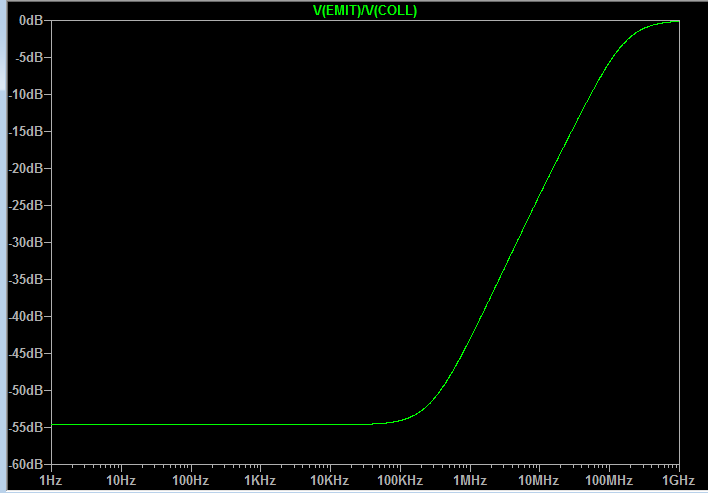Click the V(EMIT)/V(COLL) trace label

click(x=365, y=11)
